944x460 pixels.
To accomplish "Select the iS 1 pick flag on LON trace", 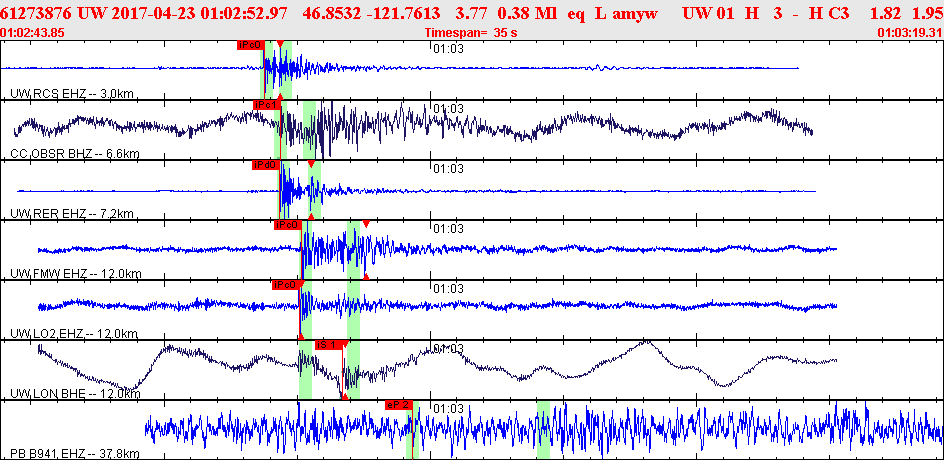I will tap(330, 344).
